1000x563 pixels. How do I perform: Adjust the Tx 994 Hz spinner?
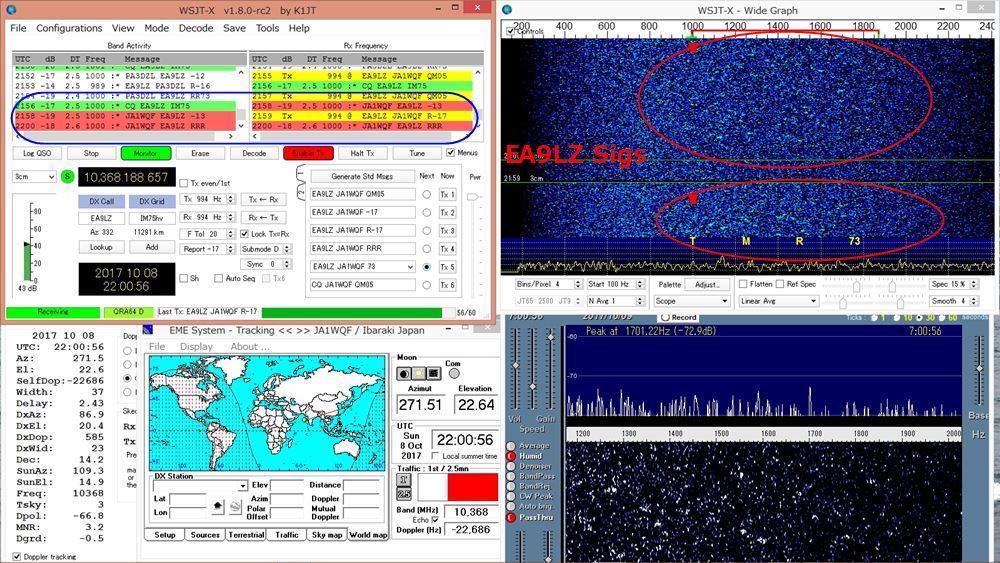pos(231,199)
